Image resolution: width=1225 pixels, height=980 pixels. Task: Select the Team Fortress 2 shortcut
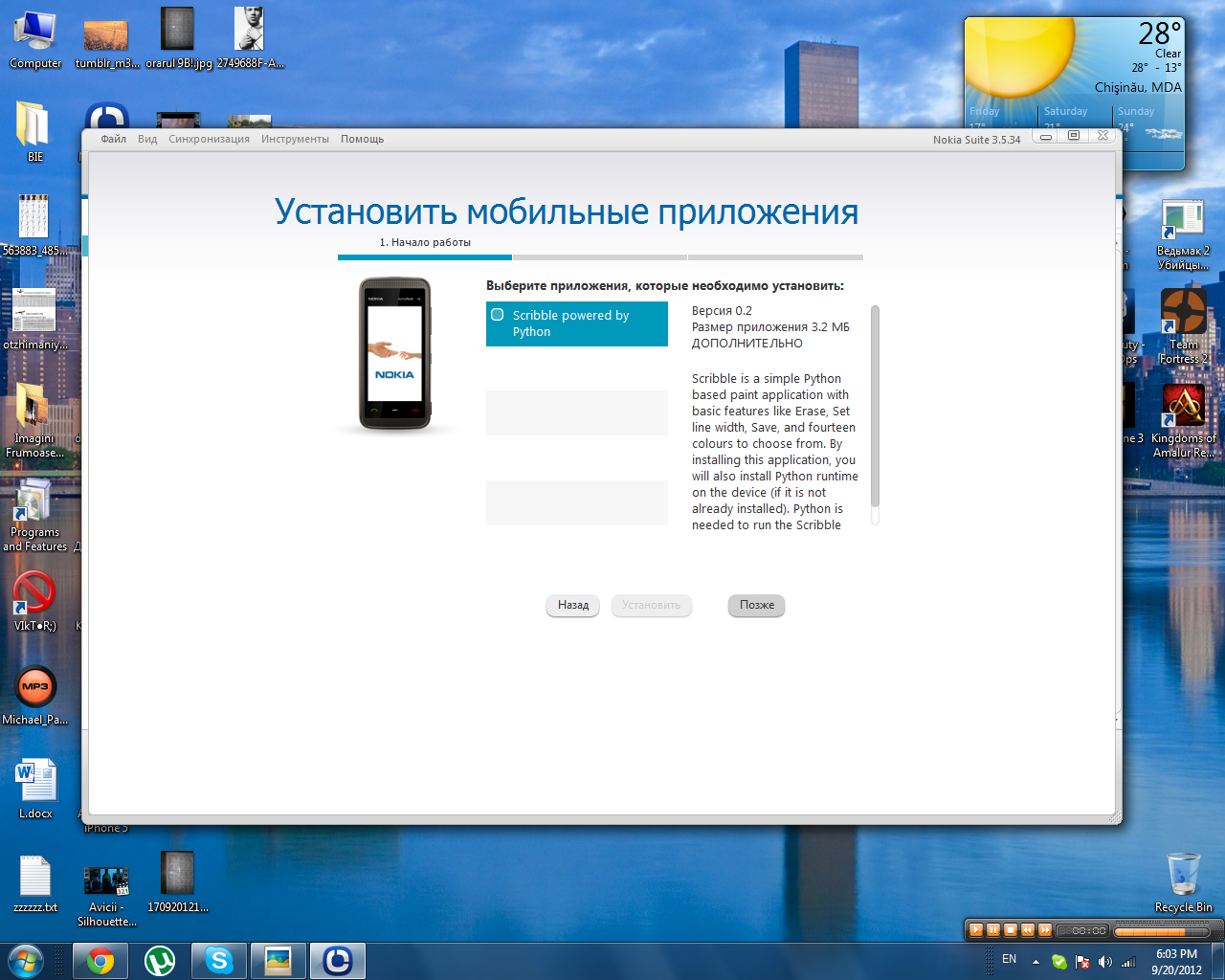1183,327
